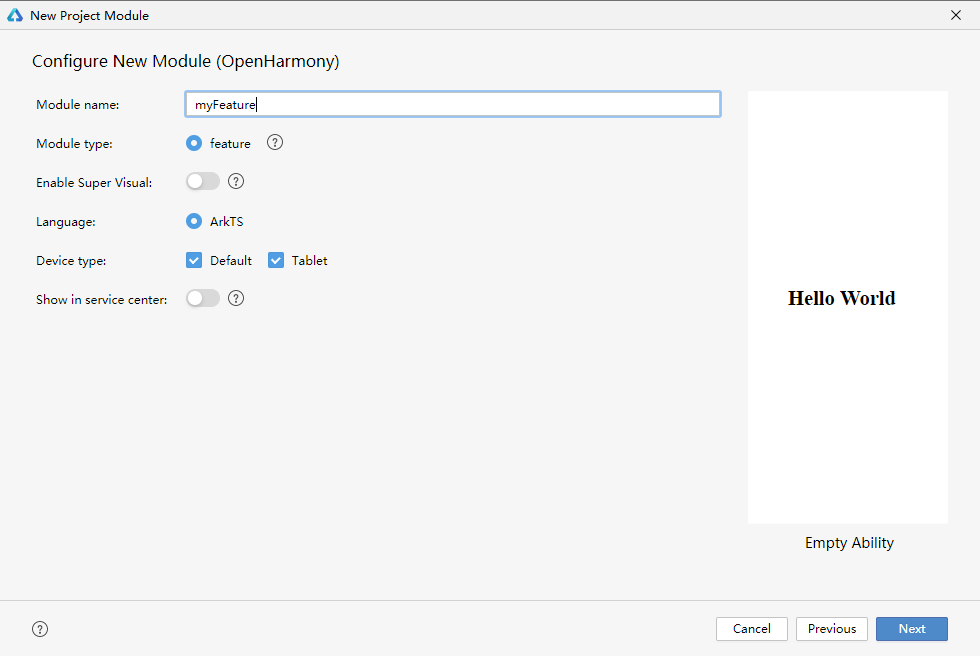
Task: Select the feature module type radio button
Action: (x=194, y=144)
